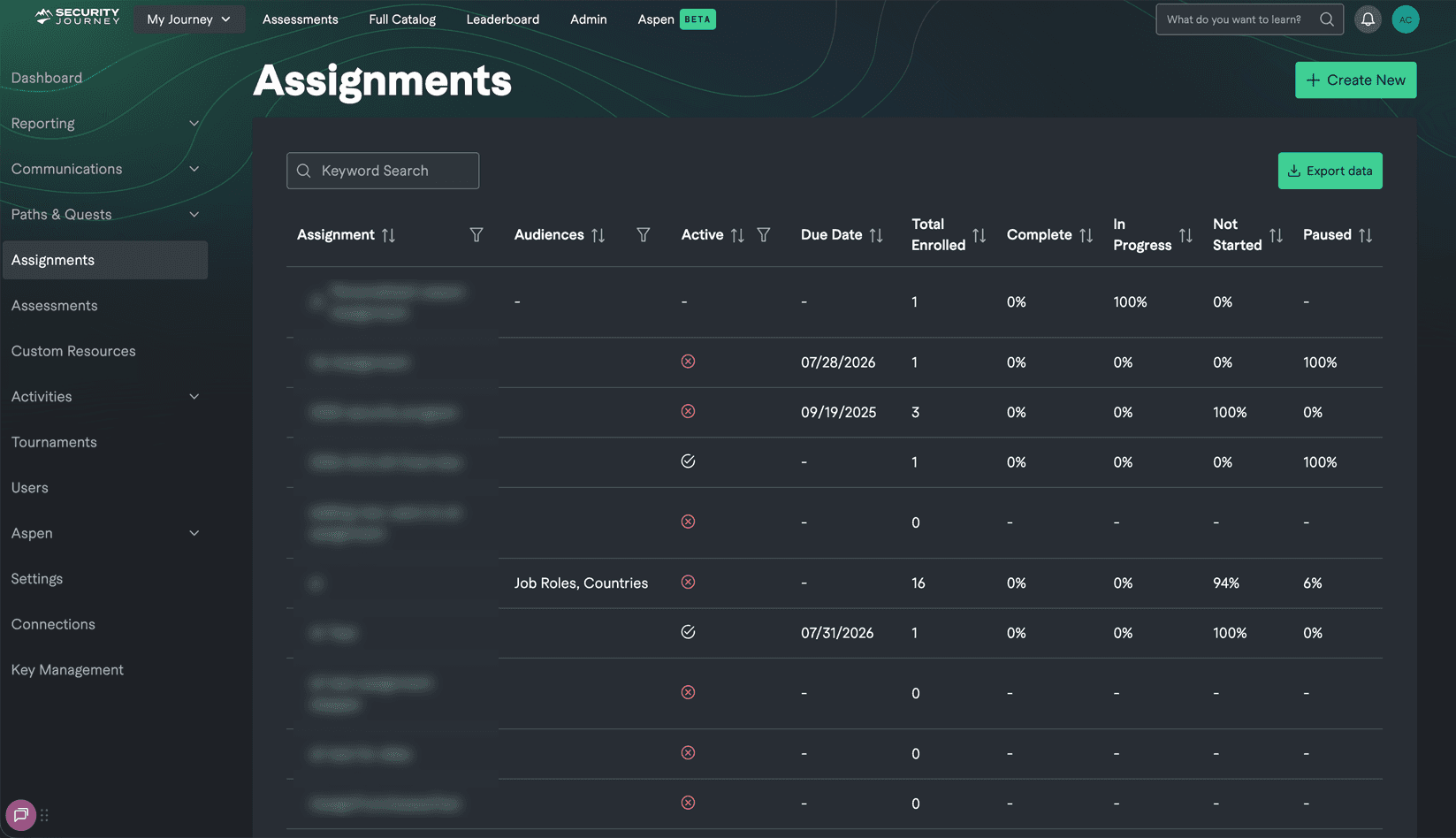The height and width of the screenshot is (838, 1456).
Task: Click due date 07/31/2026
Action: 837,633
